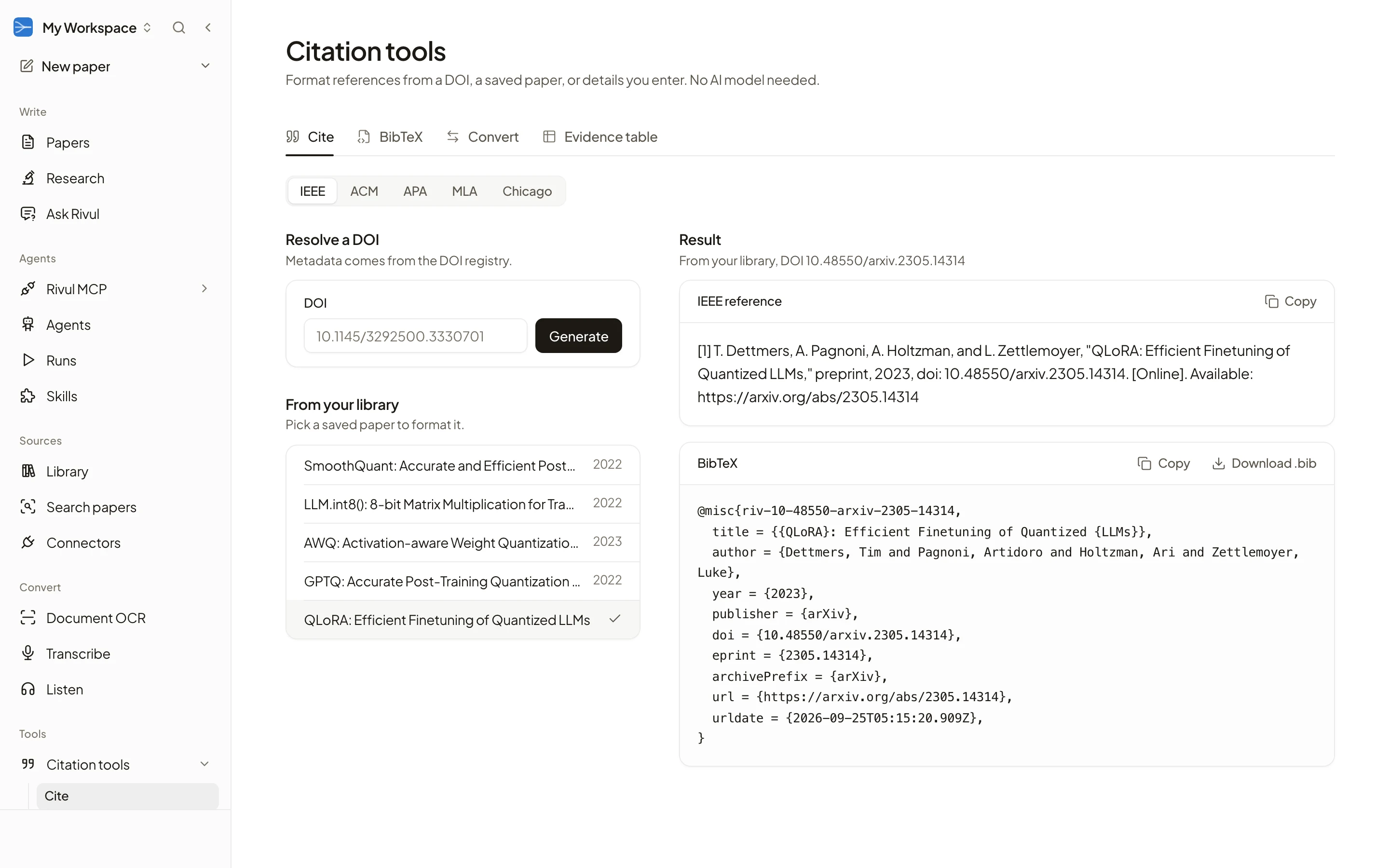Screen dimensions: 1389x868
Task: Click the BibTeX tab file icon
Action: pos(364,136)
